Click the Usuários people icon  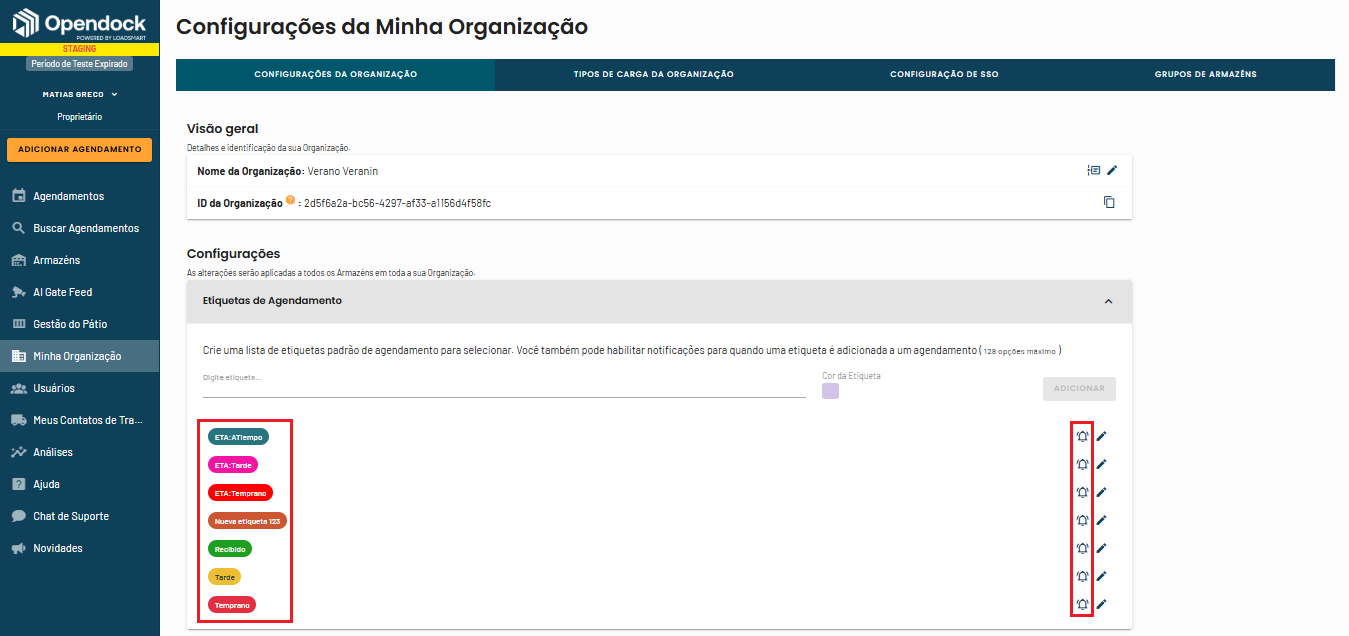[18, 388]
